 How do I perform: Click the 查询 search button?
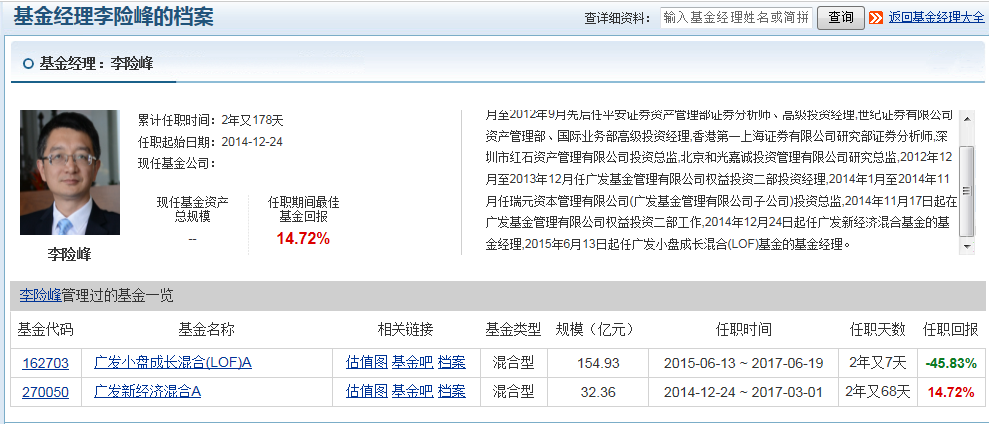point(841,18)
